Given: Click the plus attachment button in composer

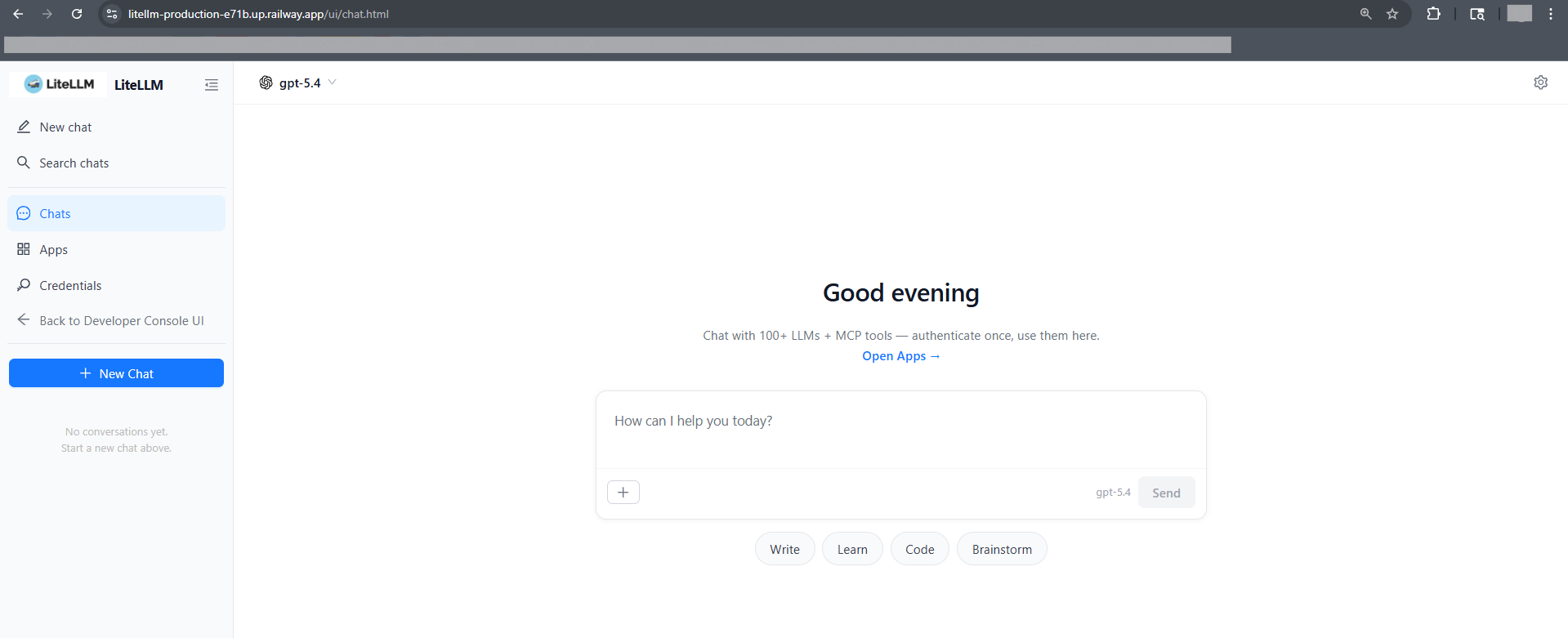Looking at the screenshot, I should pyautogui.click(x=623, y=492).
